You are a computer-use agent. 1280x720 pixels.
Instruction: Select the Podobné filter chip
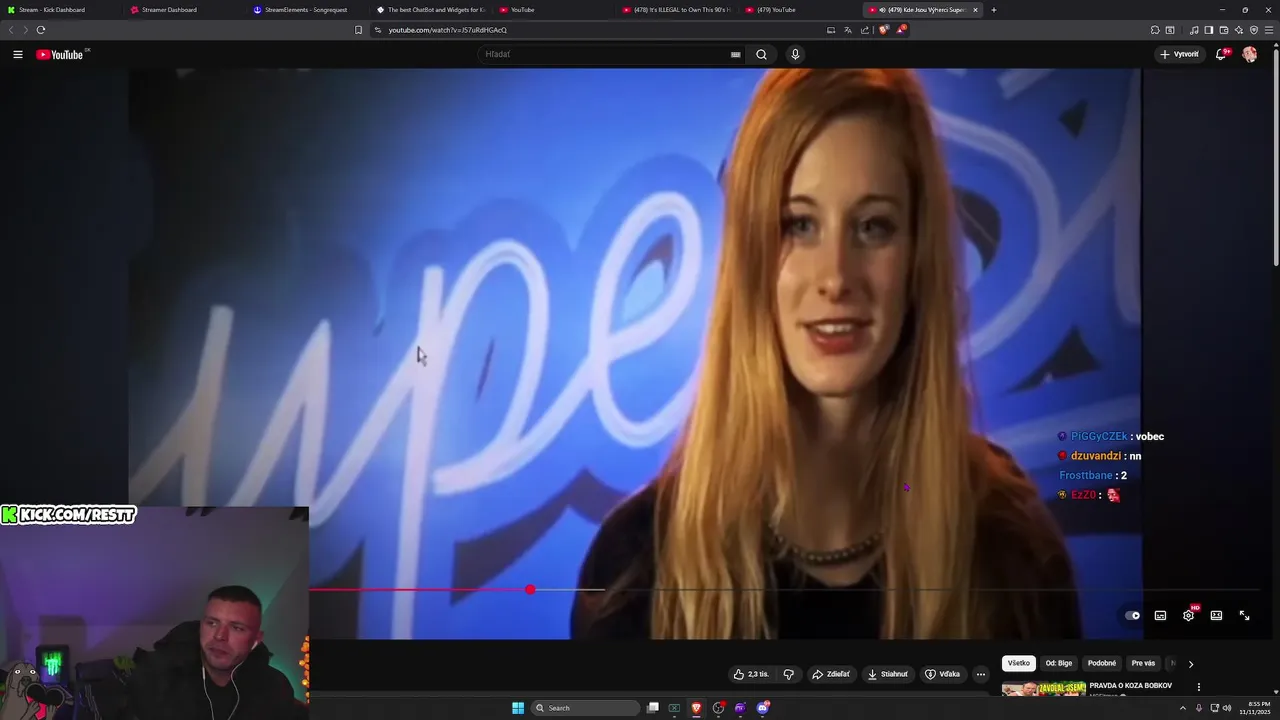click(1102, 663)
